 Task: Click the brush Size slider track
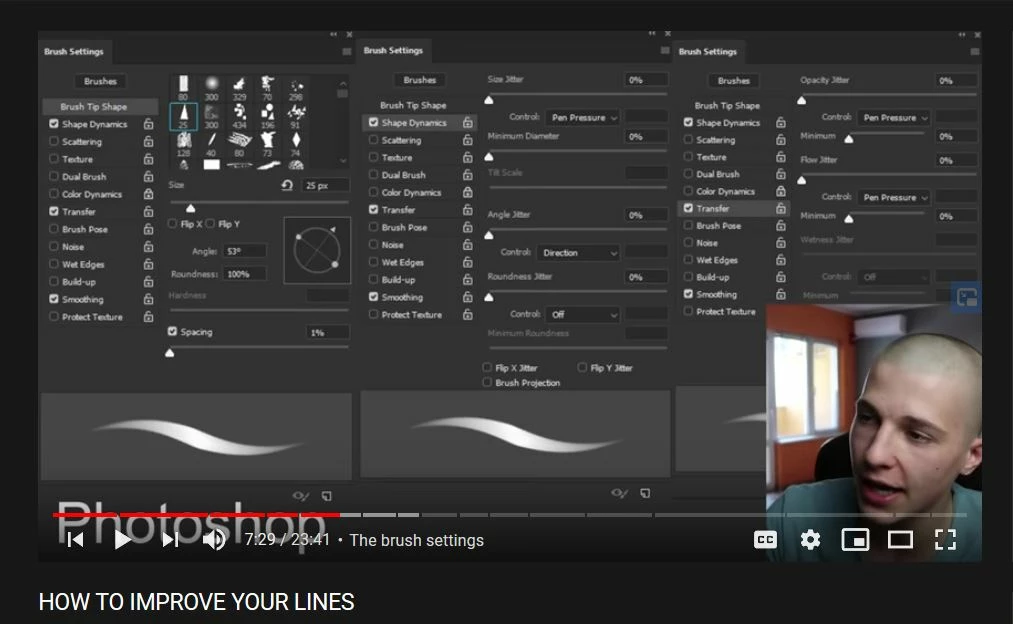click(259, 202)
